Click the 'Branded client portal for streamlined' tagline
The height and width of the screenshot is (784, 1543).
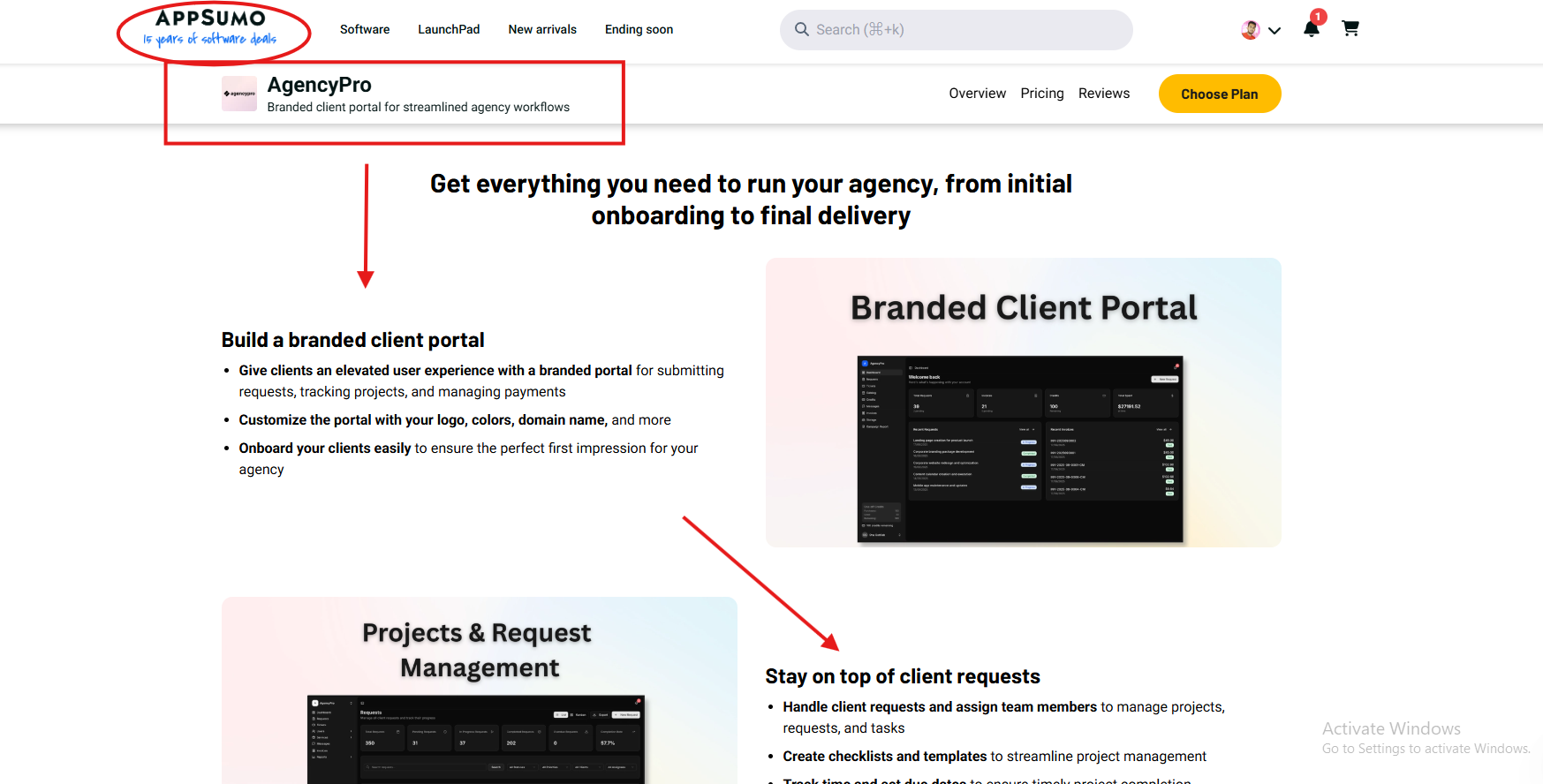(419, 107)
